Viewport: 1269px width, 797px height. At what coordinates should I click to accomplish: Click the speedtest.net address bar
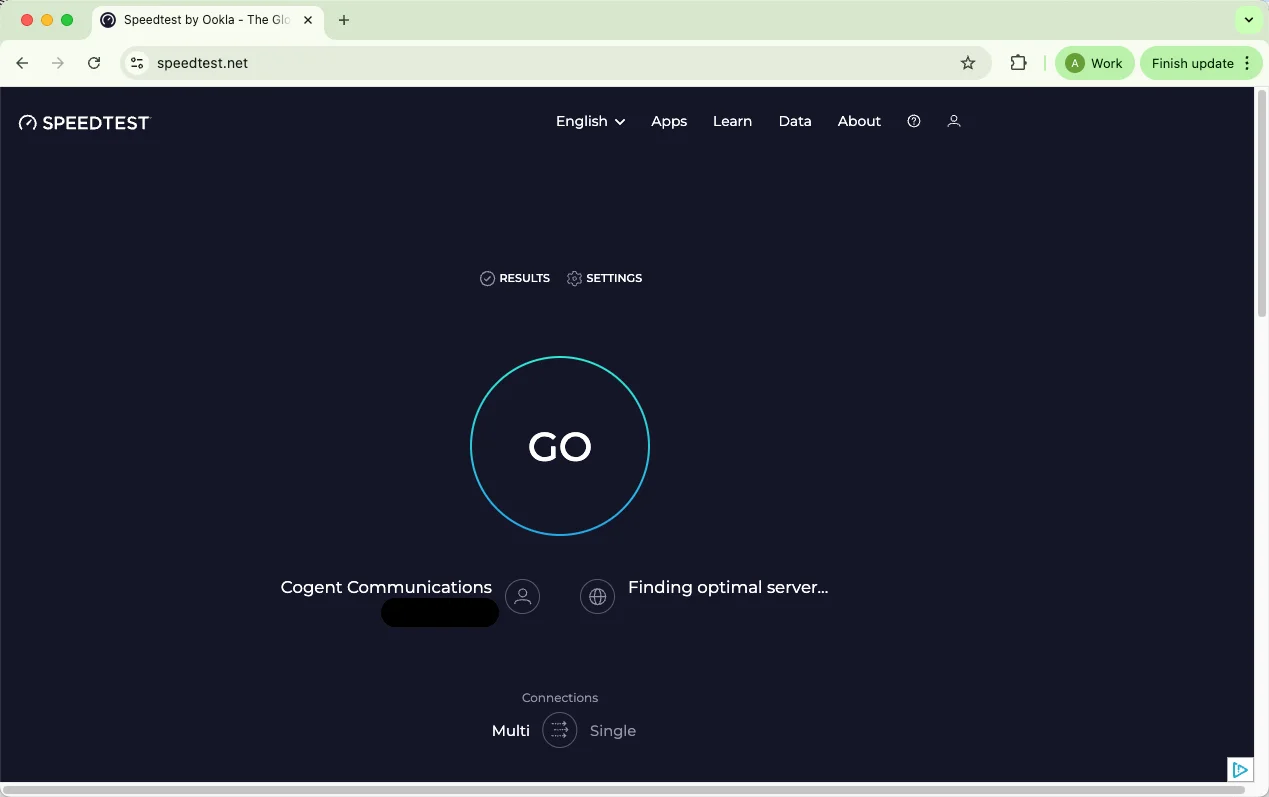click(550, 63)
